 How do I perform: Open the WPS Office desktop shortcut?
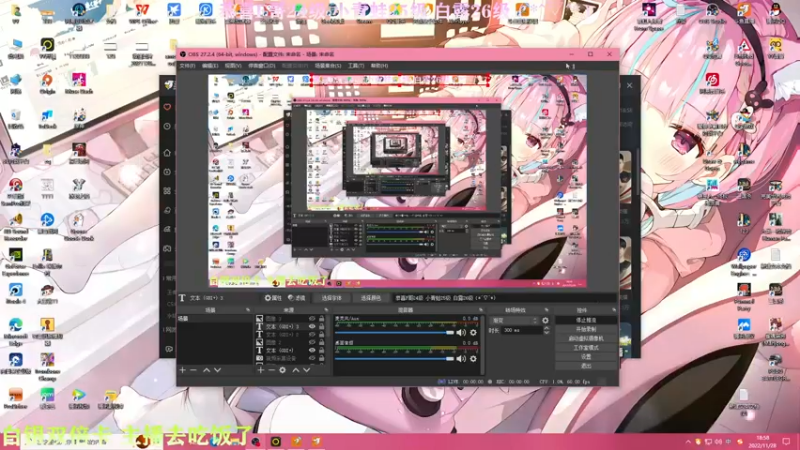point(141,13)
